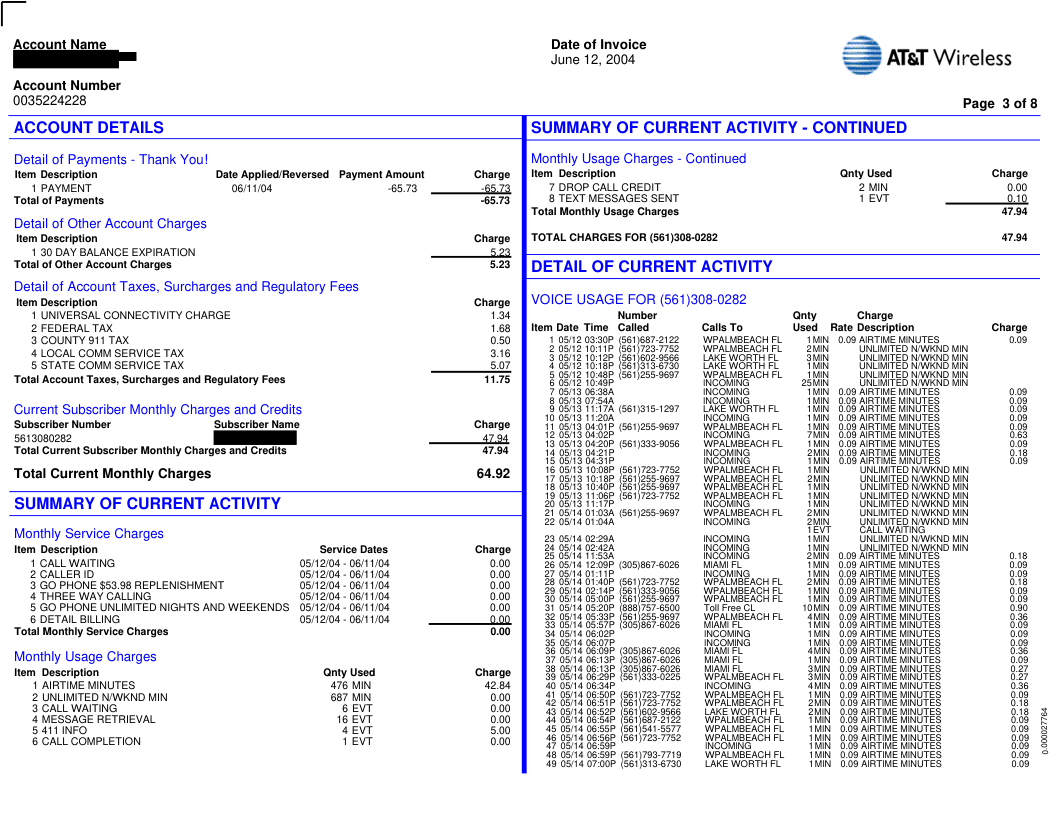
Task: Click the subscriber number 5613080282
Action: [x=43, y=438]
